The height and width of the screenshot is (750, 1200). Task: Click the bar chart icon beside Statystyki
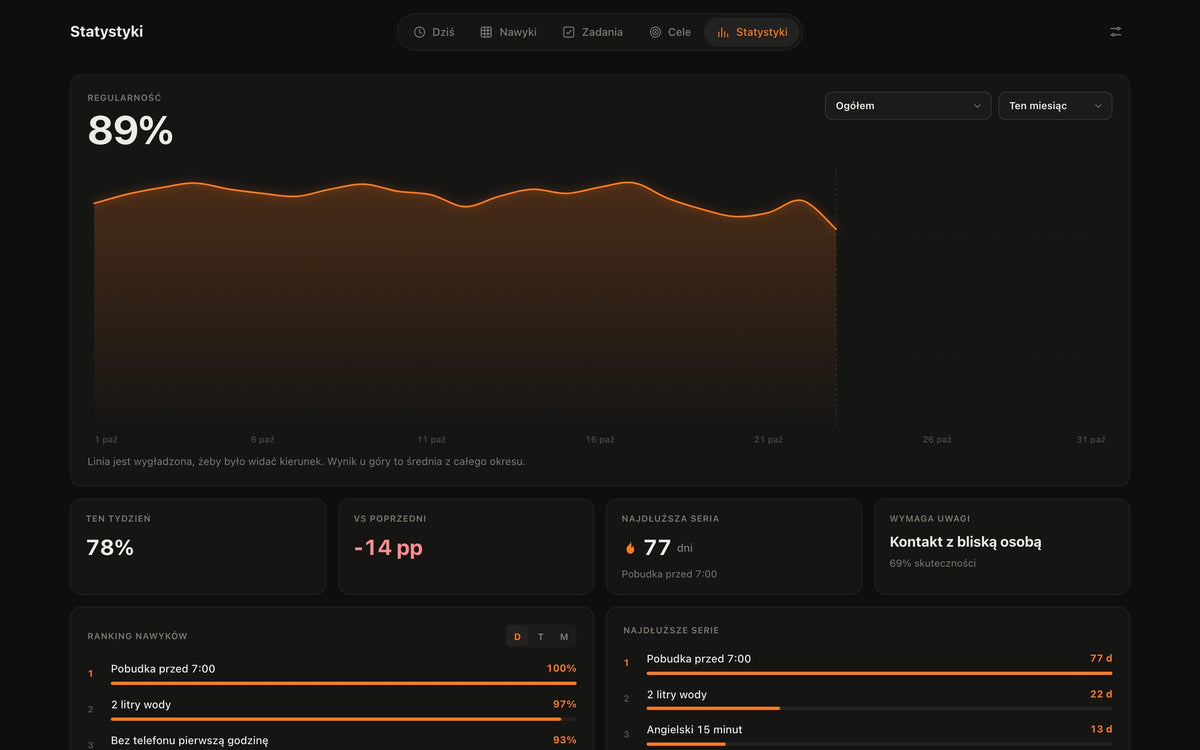[x=723, y=32]
